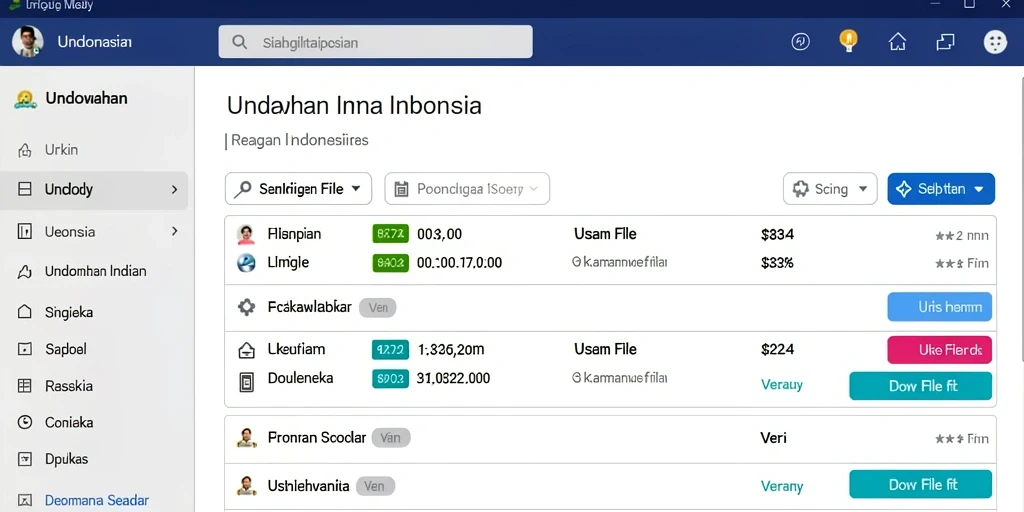The height and width of the screenshot is (512, 1024).
Task: Click the Douleneka device icon
Action: pyautogui.click(x=246, y=381)
